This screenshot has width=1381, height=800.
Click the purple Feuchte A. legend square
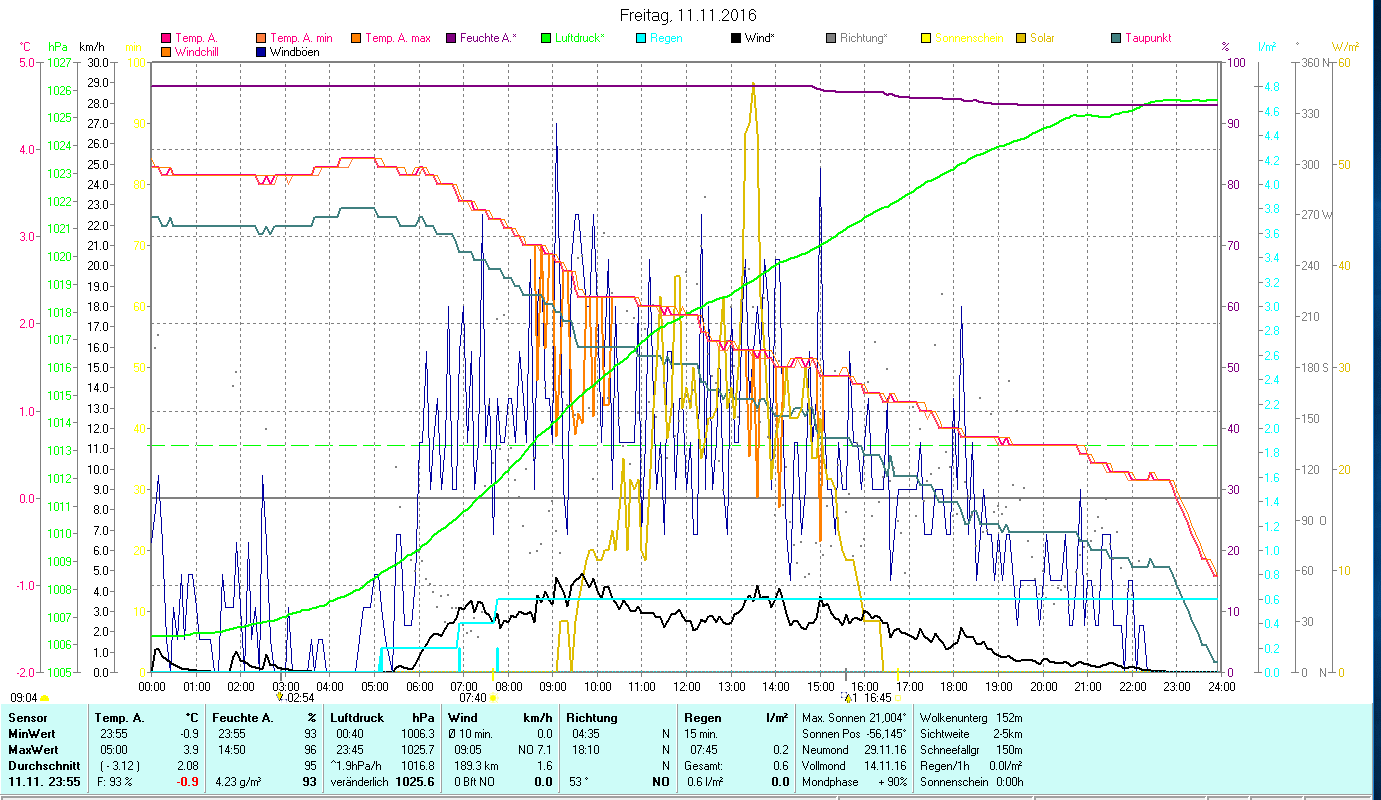tap(450, 39)
